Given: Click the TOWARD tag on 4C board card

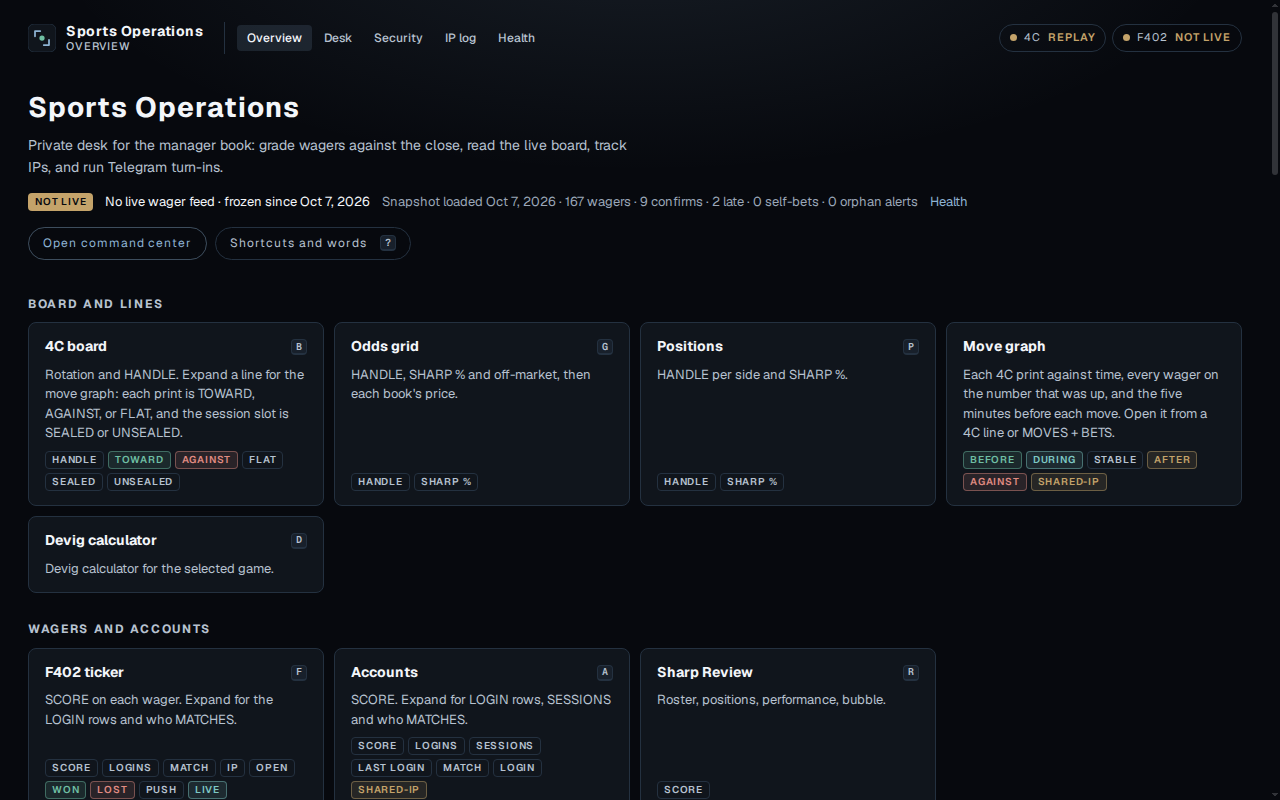Looking at the screenshot, I should coord(139,460).
